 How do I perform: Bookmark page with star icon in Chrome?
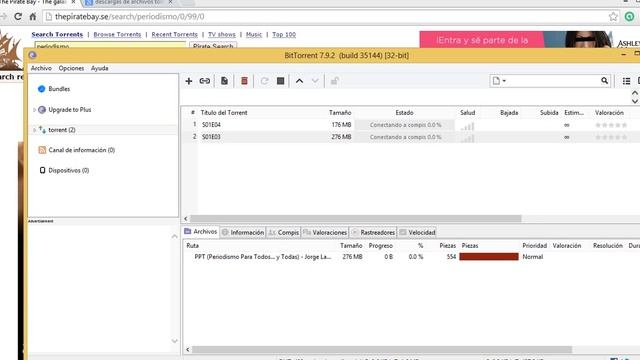coord(613,17)
